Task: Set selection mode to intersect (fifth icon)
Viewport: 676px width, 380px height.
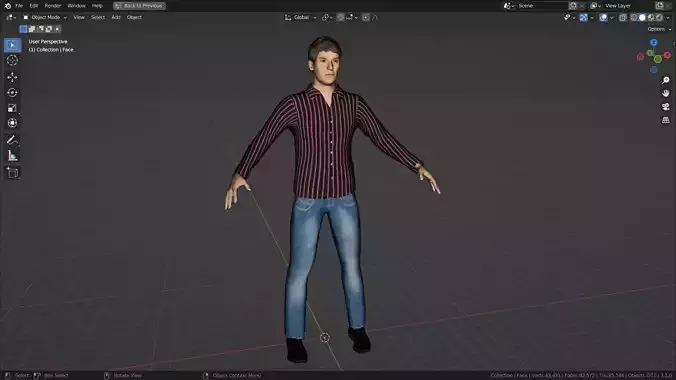Action: (57, 29)
